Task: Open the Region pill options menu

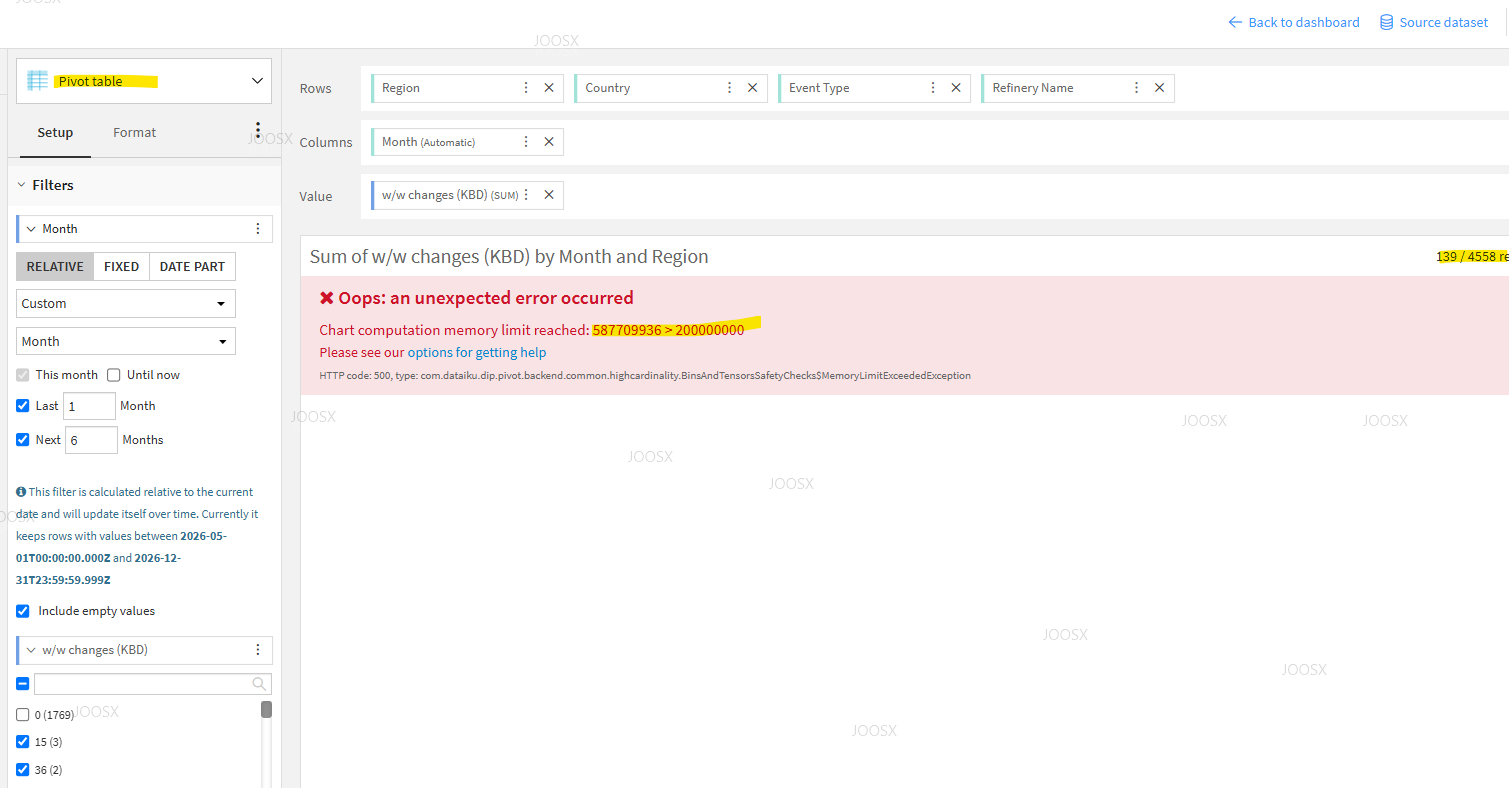Action: (x=526, y=88)
